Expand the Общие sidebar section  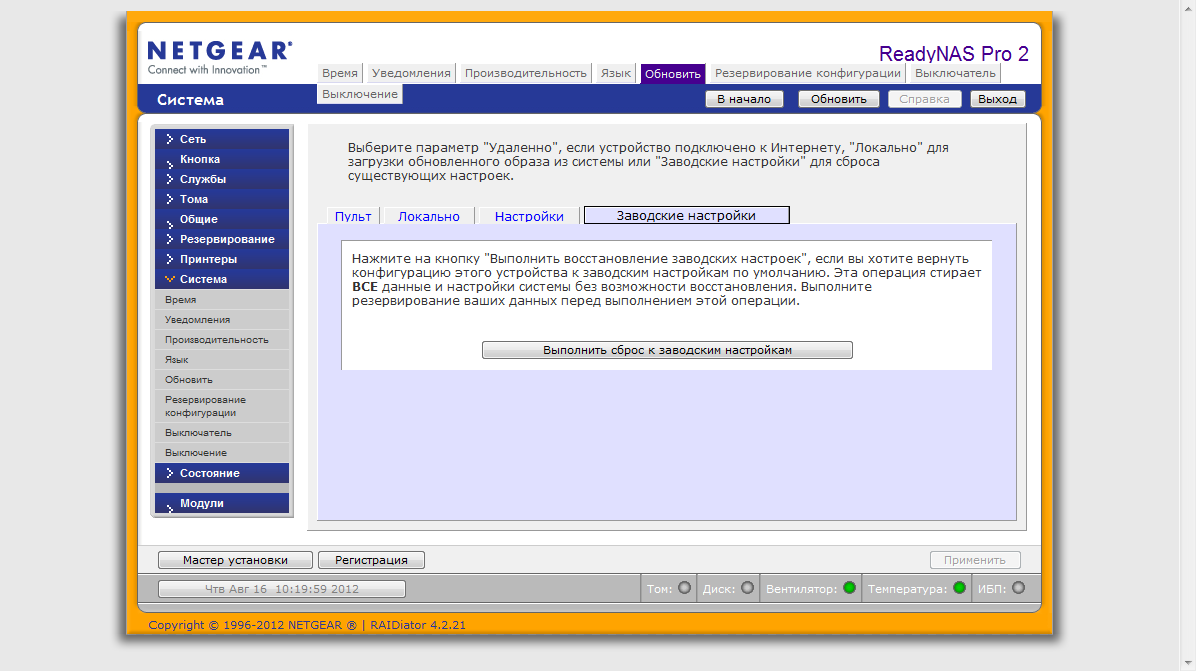click(x=222, y=219)
